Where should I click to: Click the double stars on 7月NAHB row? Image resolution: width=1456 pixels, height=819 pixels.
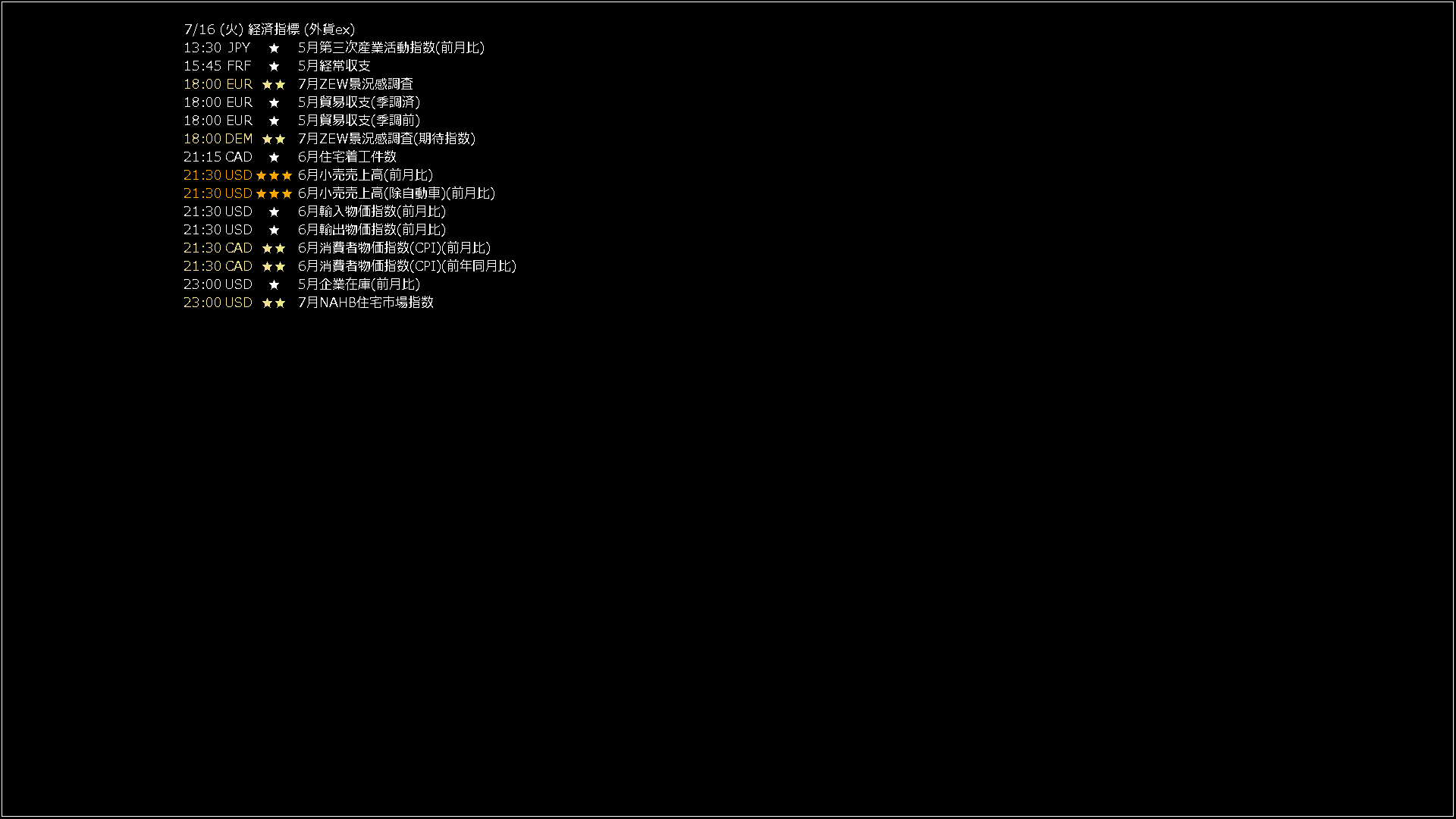(274, 303)
